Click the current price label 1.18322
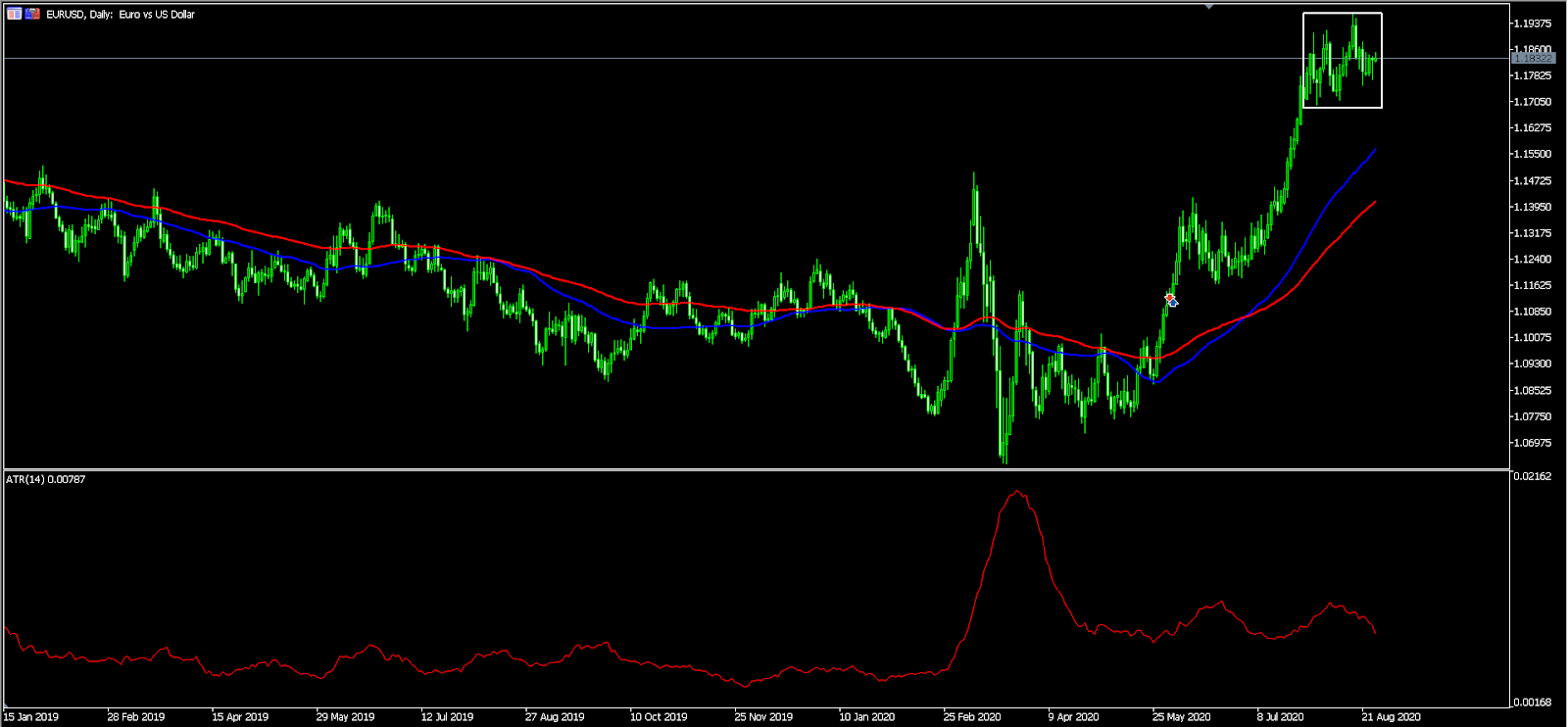Viewport: 1568px width, 727px height. (x=1534, y=59)
